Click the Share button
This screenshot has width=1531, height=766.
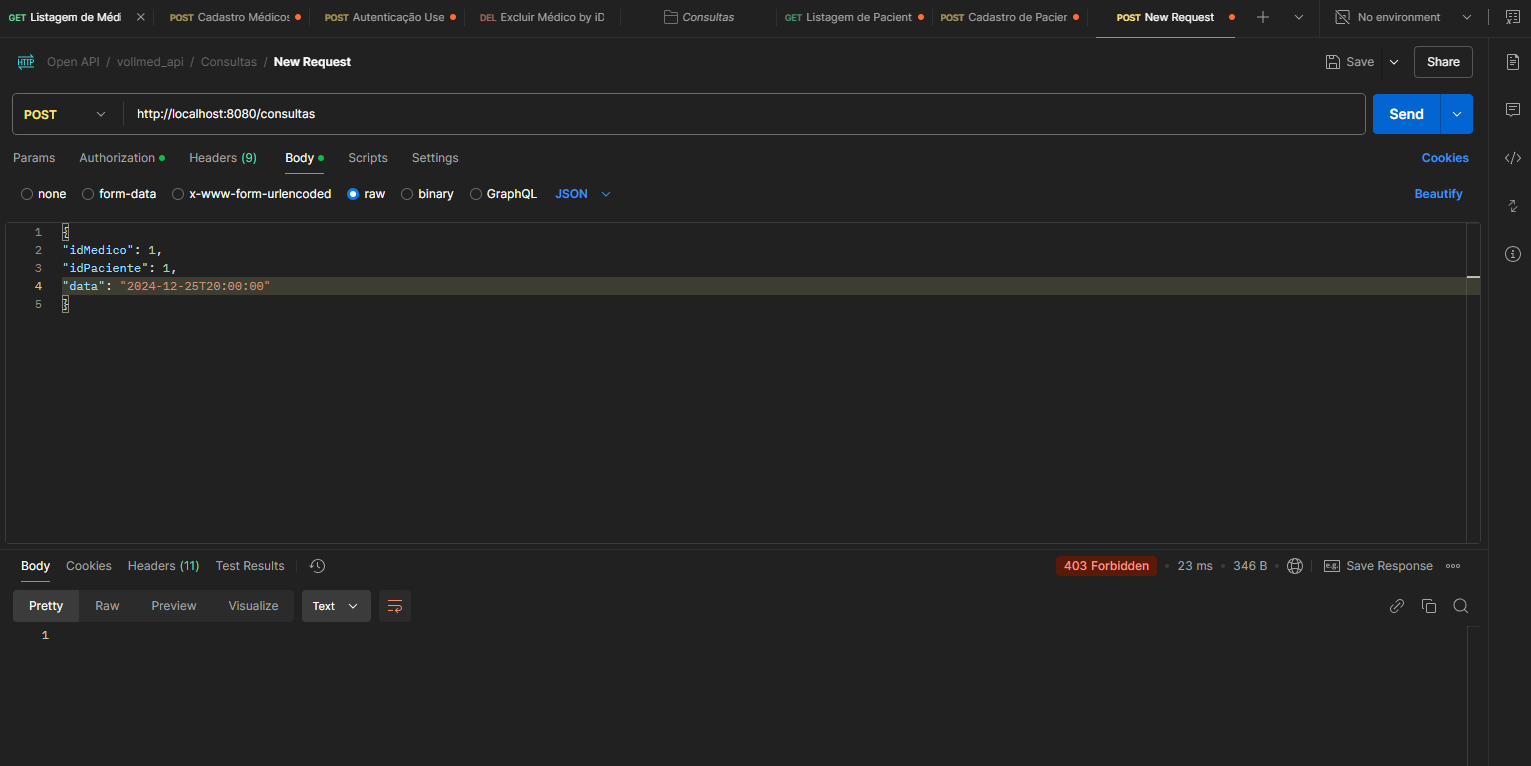pos(1443,62)
